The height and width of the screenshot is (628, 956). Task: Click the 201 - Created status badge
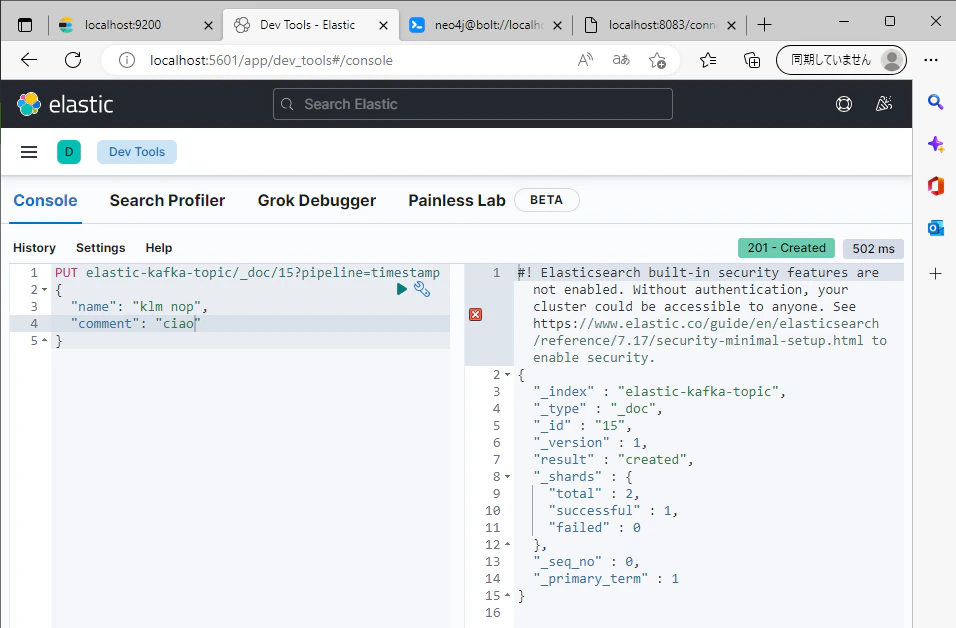(786, 248)
